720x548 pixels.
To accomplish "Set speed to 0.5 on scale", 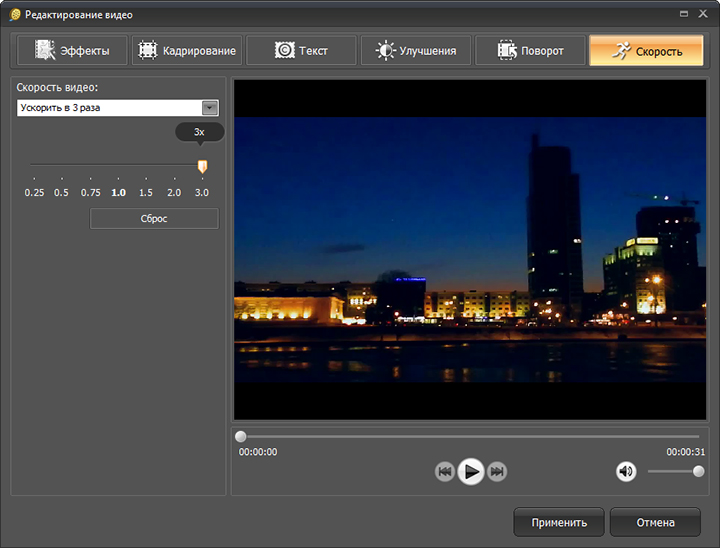I will 61,192.
